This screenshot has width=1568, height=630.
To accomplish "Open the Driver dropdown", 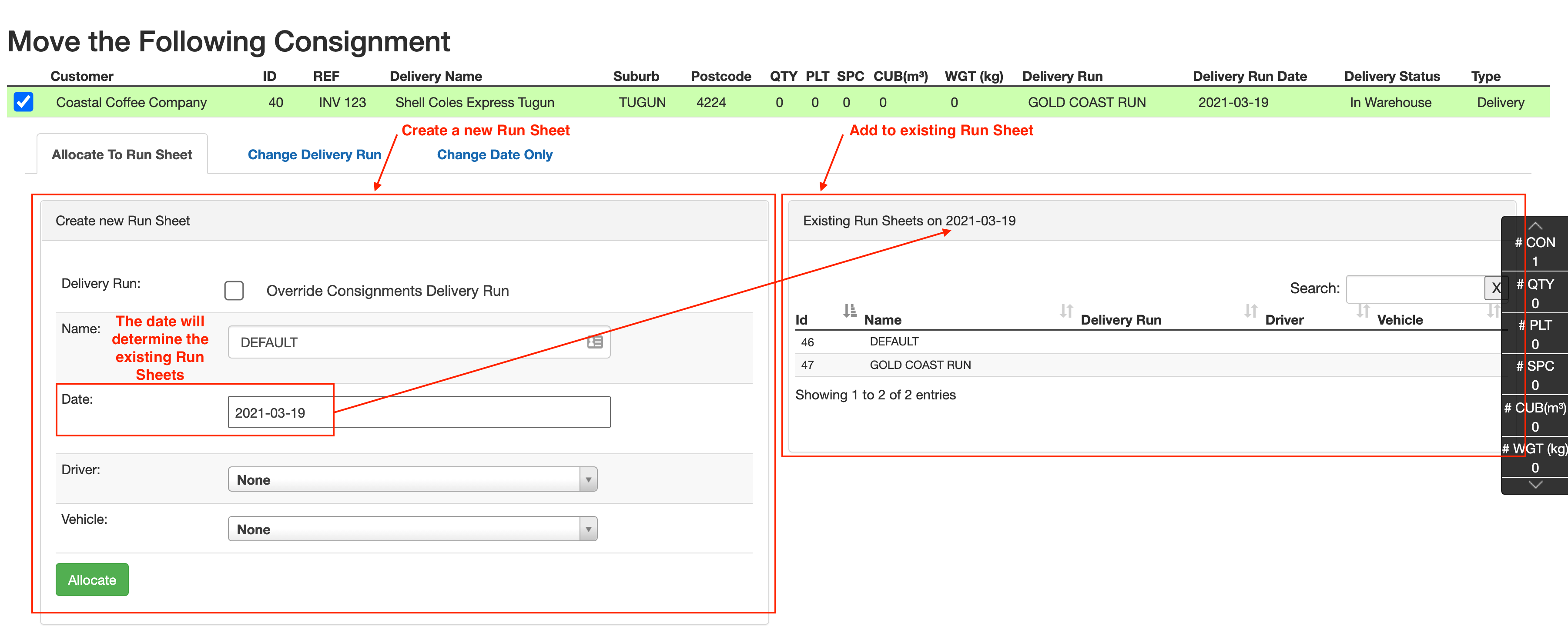I will [x=412, y=479].
